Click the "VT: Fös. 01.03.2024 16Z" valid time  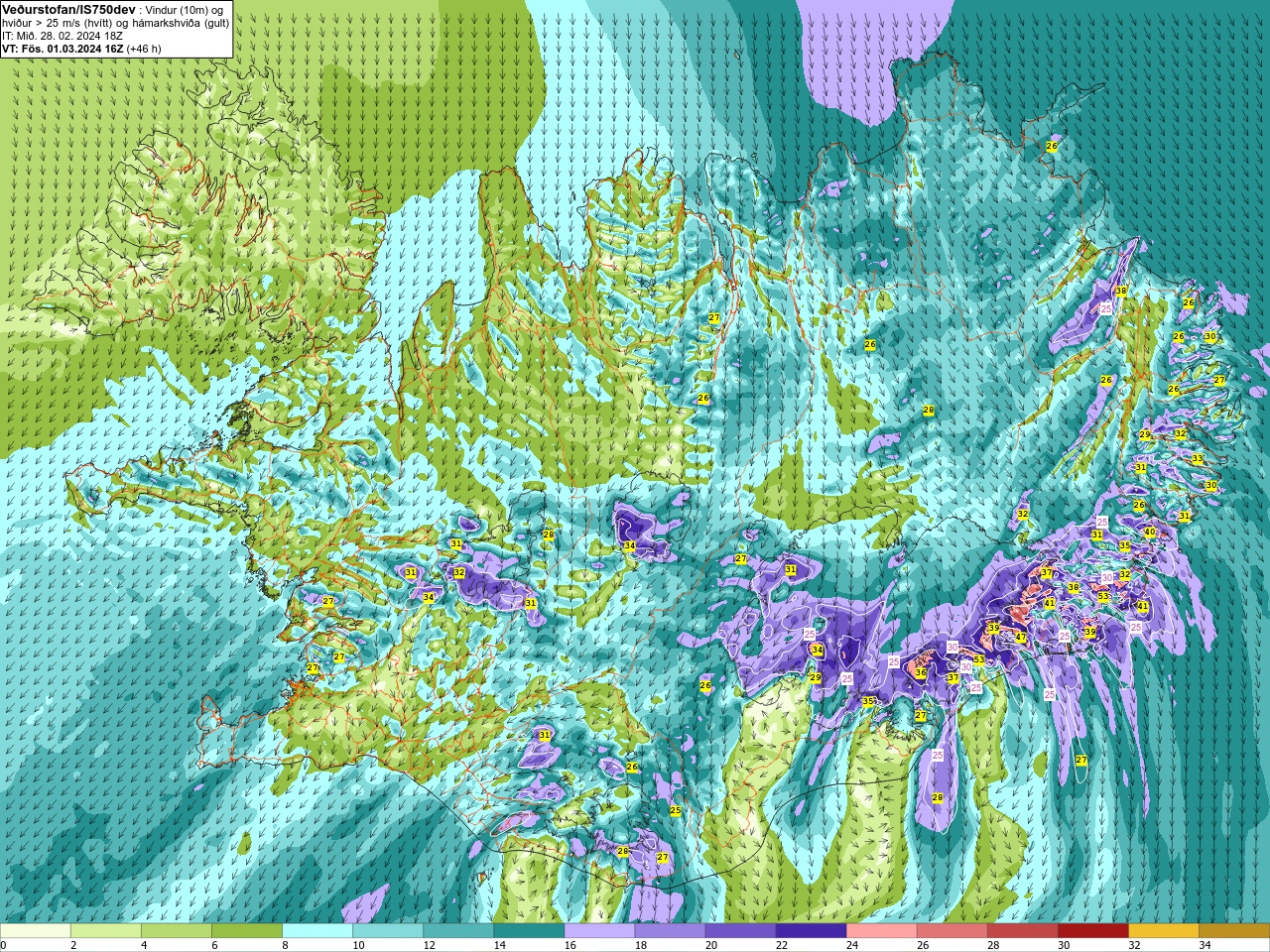63,49
